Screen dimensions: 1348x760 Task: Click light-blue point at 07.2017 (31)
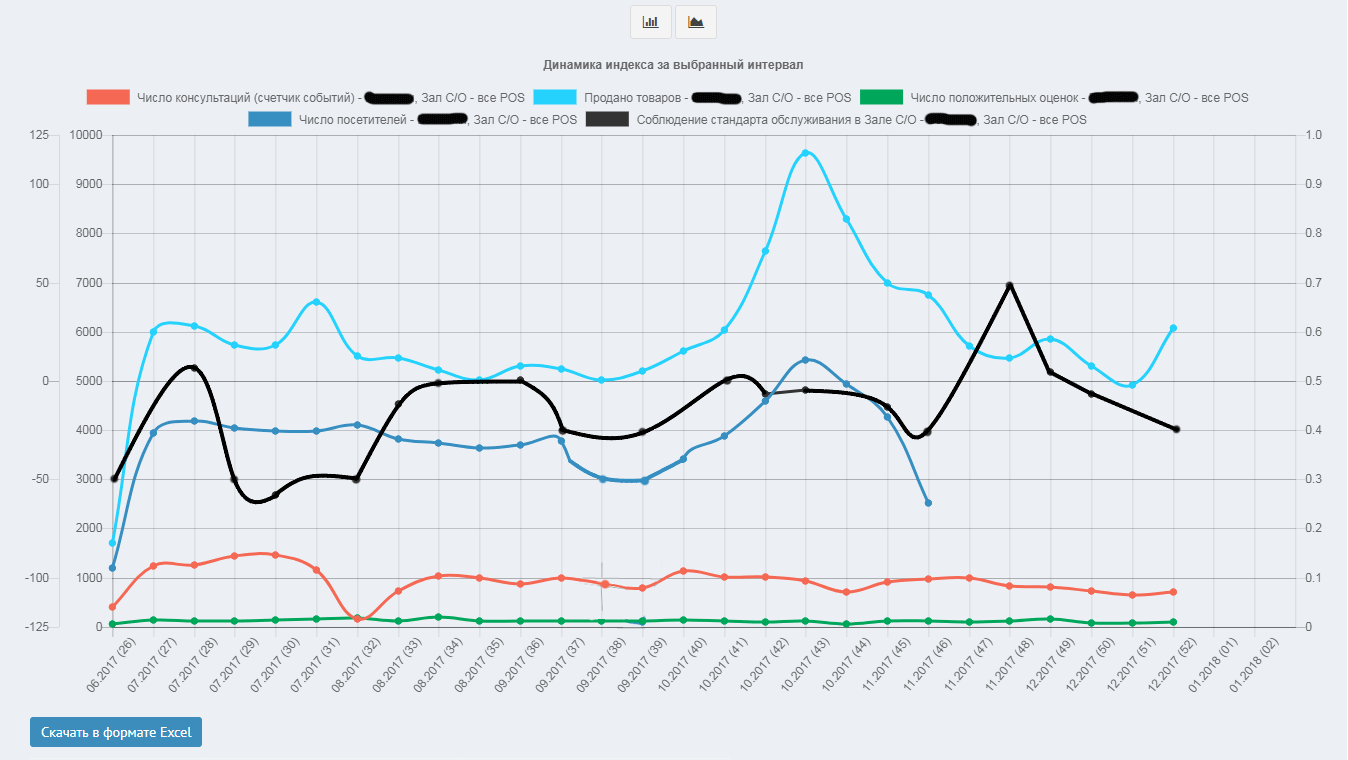click(x=316, y=302)
